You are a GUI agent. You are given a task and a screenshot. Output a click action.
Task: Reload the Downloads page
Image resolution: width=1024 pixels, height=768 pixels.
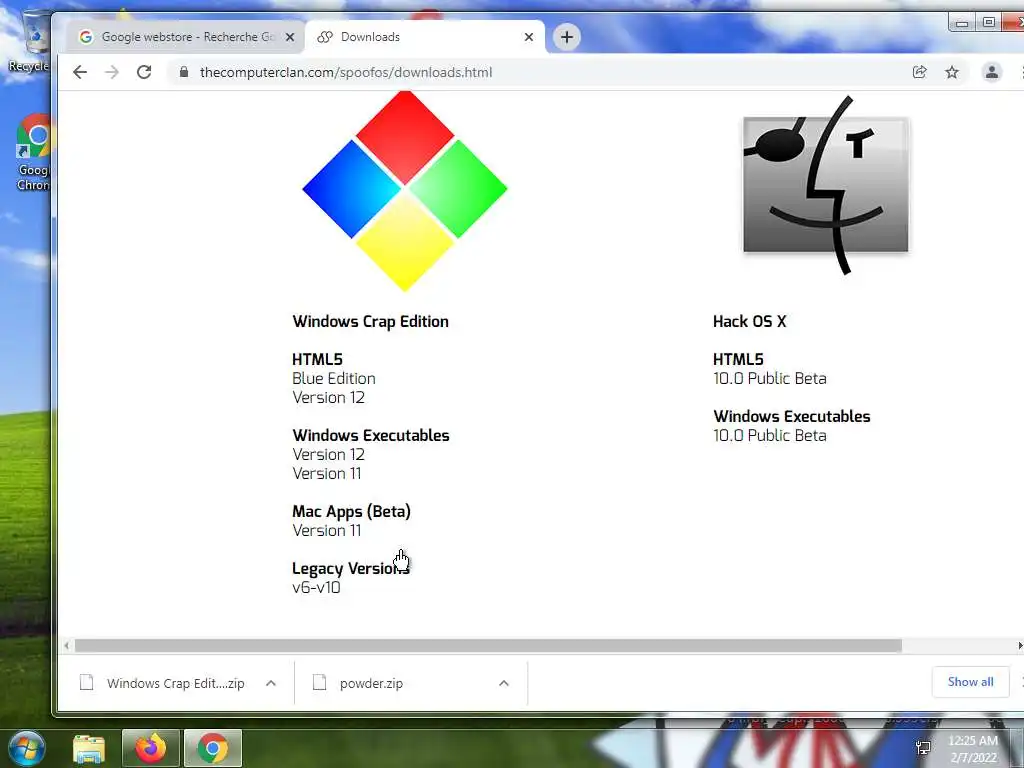tap(144, 72)
